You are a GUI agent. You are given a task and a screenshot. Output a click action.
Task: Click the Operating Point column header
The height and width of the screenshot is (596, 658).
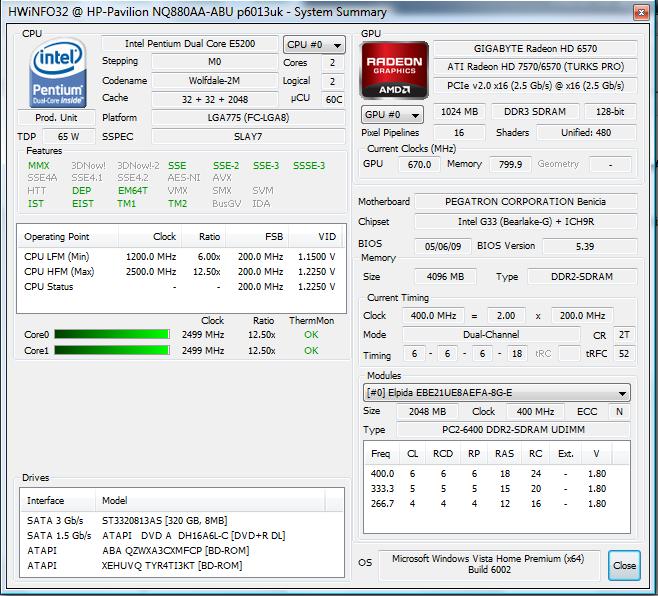68,237
